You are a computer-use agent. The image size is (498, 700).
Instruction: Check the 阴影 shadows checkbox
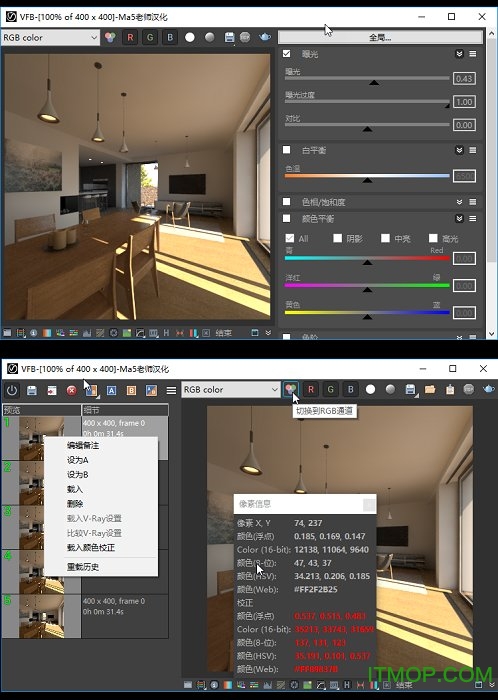point(337,238)
